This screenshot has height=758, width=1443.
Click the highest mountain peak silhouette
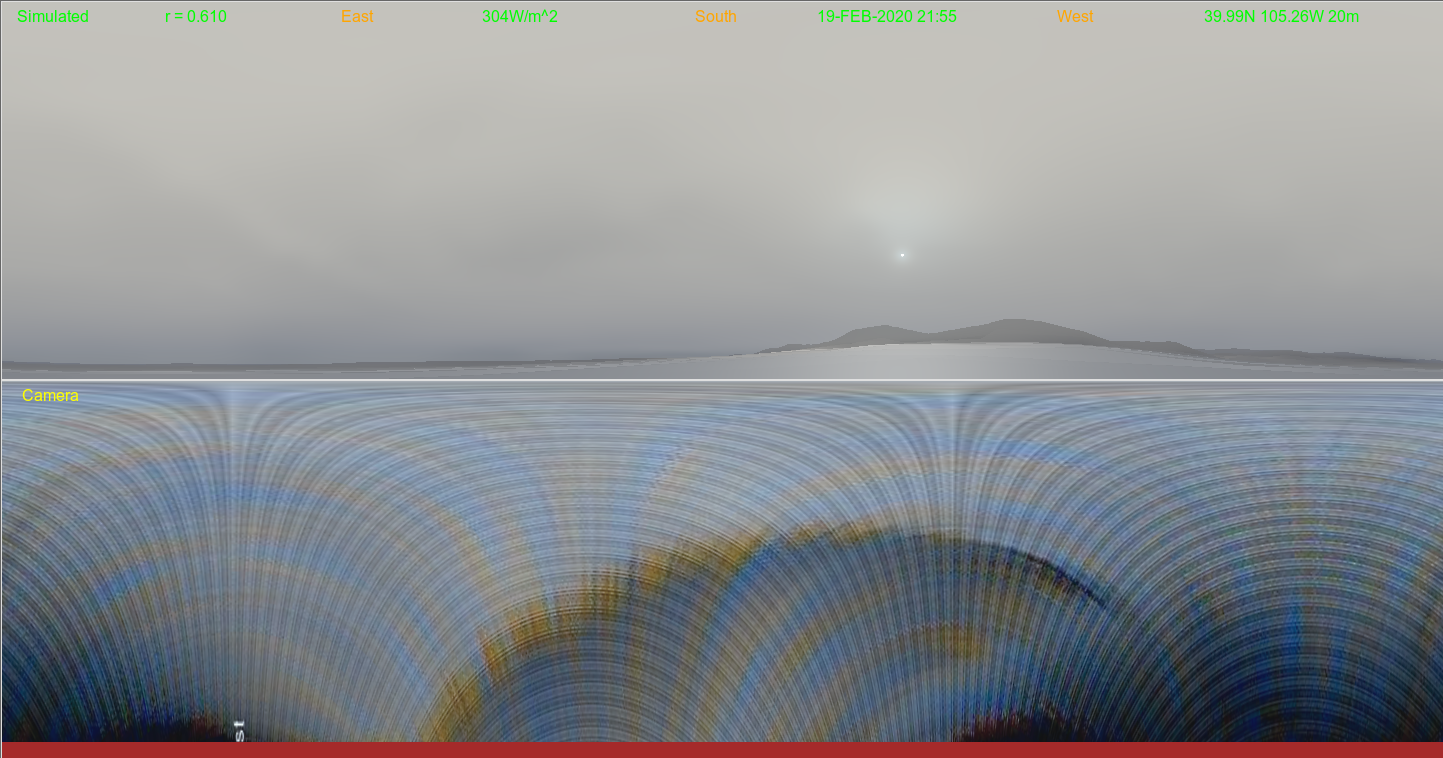click(x=1012, y=323)
